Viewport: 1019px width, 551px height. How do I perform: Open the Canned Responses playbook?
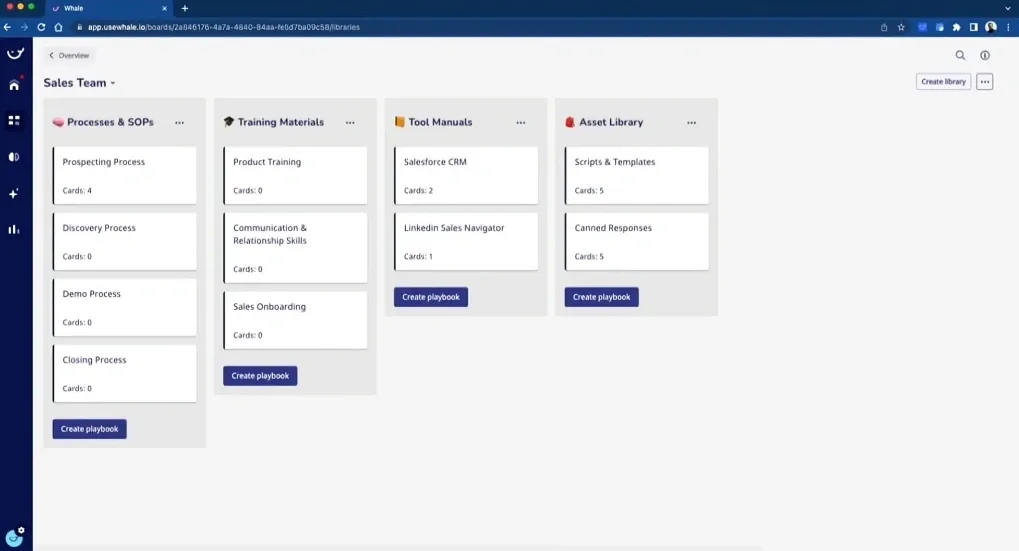[637, 241]
